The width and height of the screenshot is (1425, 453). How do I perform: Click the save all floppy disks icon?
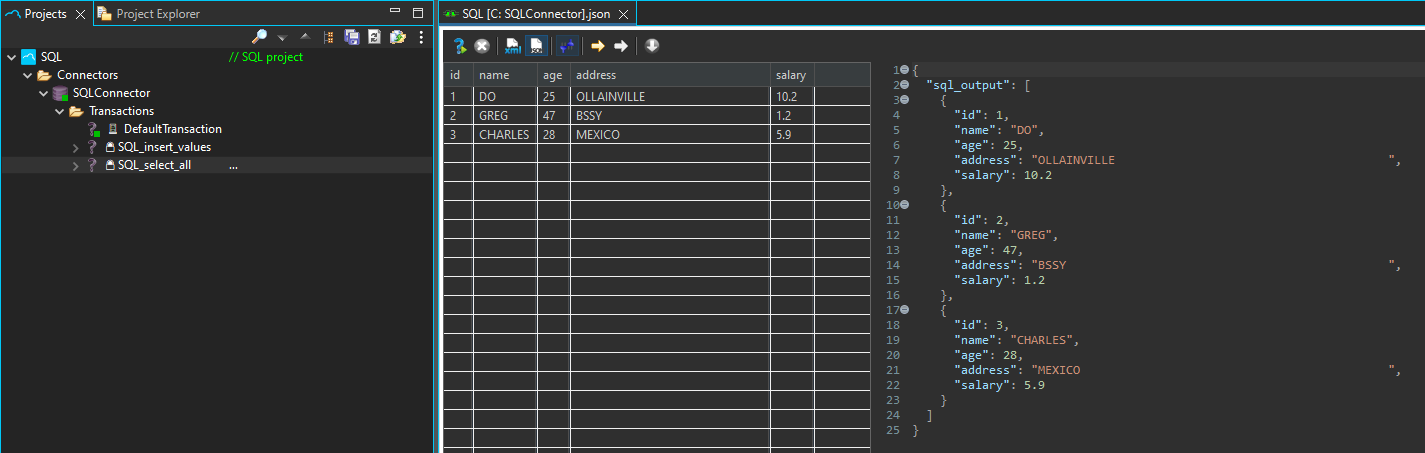[x=352, y=37]
